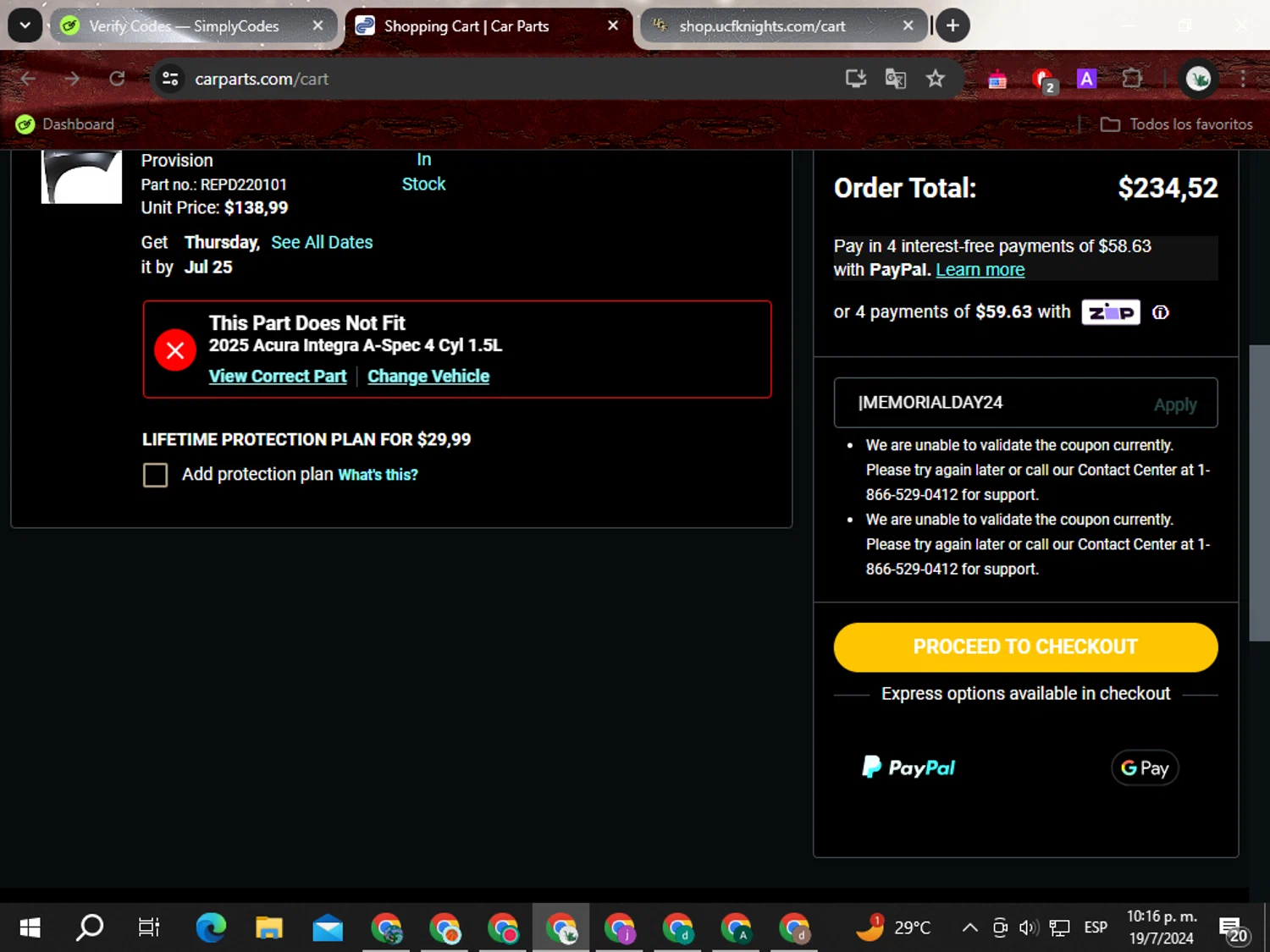Open the red extension with badge 2

(1043, 80)
